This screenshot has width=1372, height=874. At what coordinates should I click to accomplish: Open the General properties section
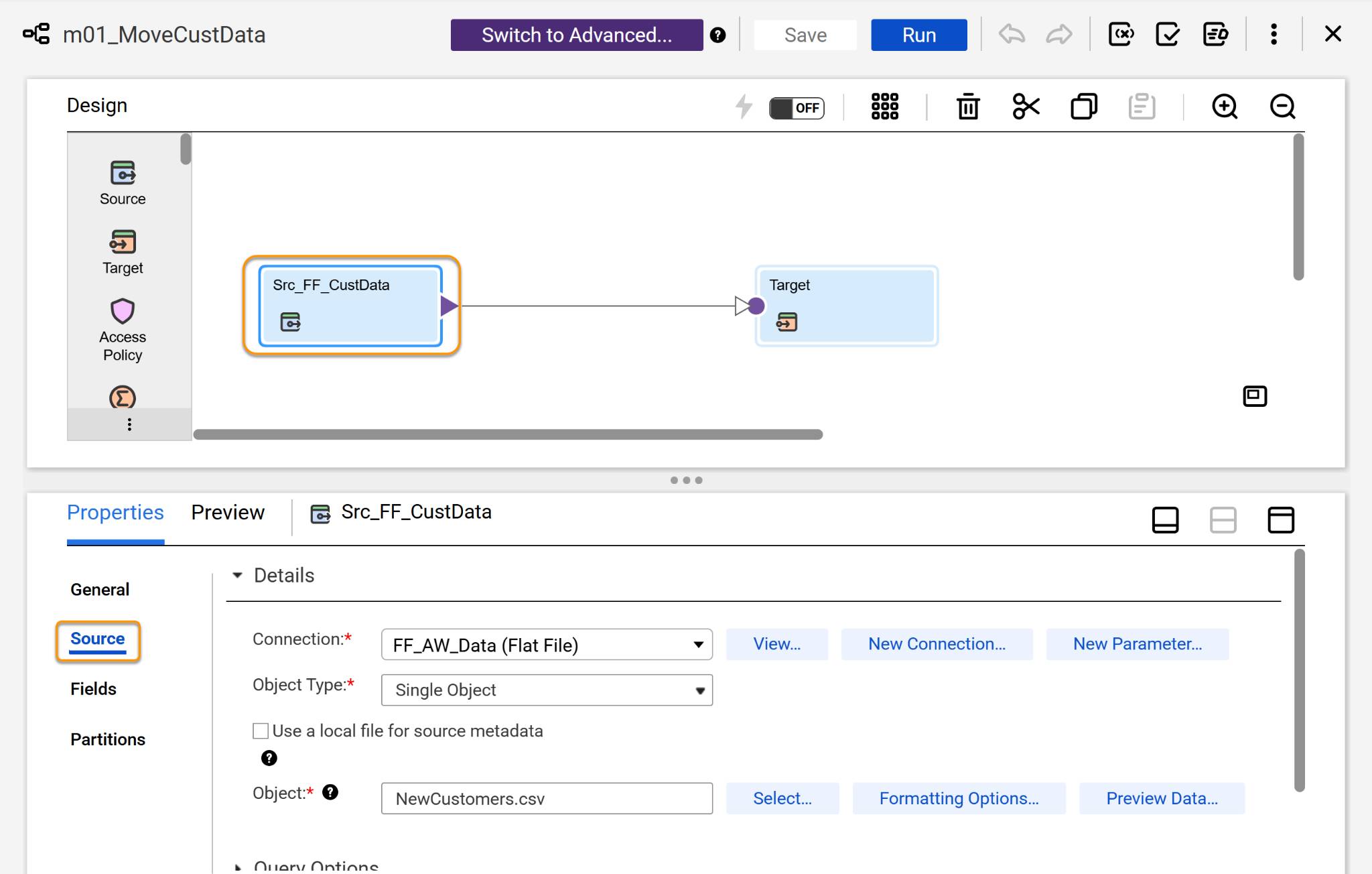click(x=100, y=590)
